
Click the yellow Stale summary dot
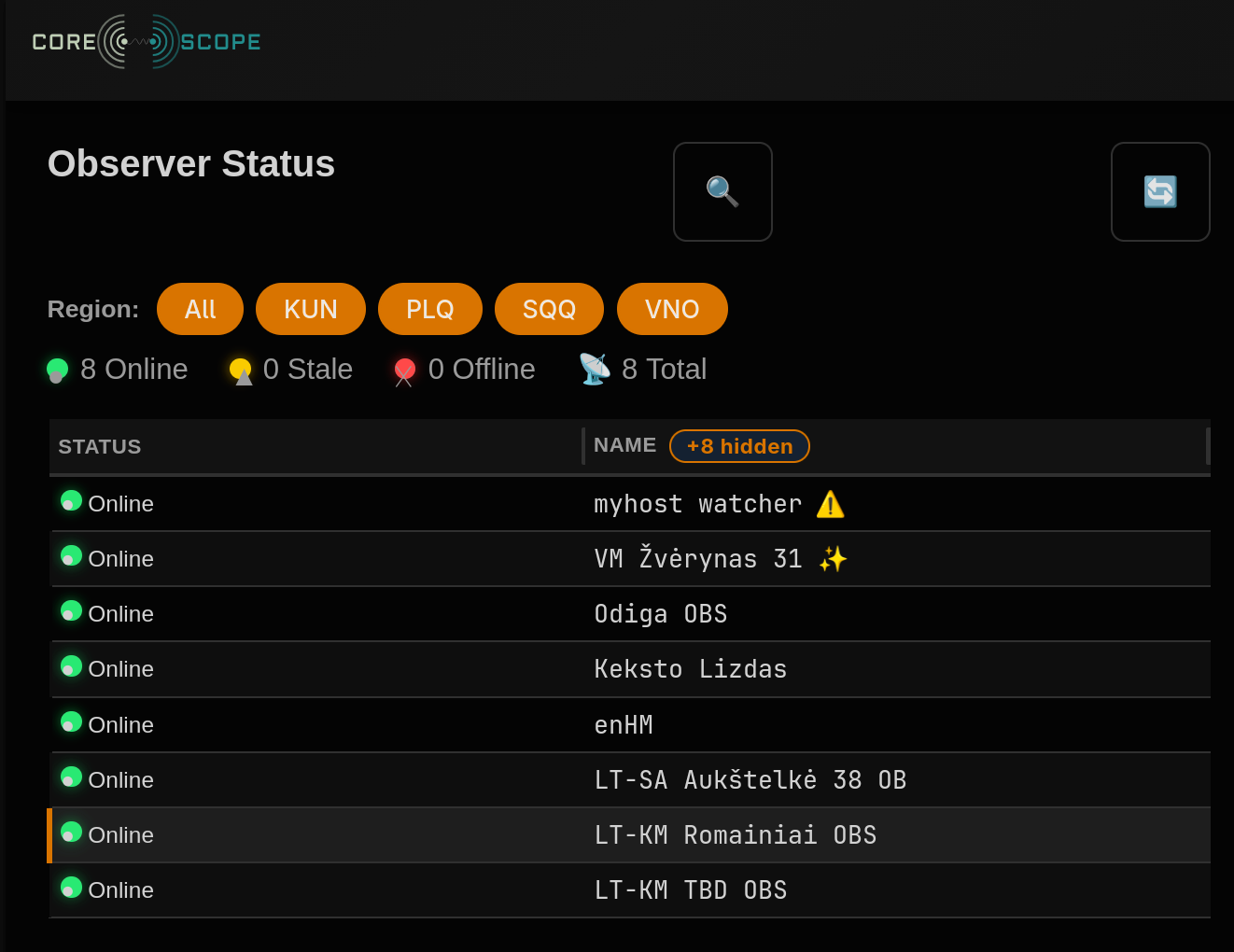tap(241, 370)
